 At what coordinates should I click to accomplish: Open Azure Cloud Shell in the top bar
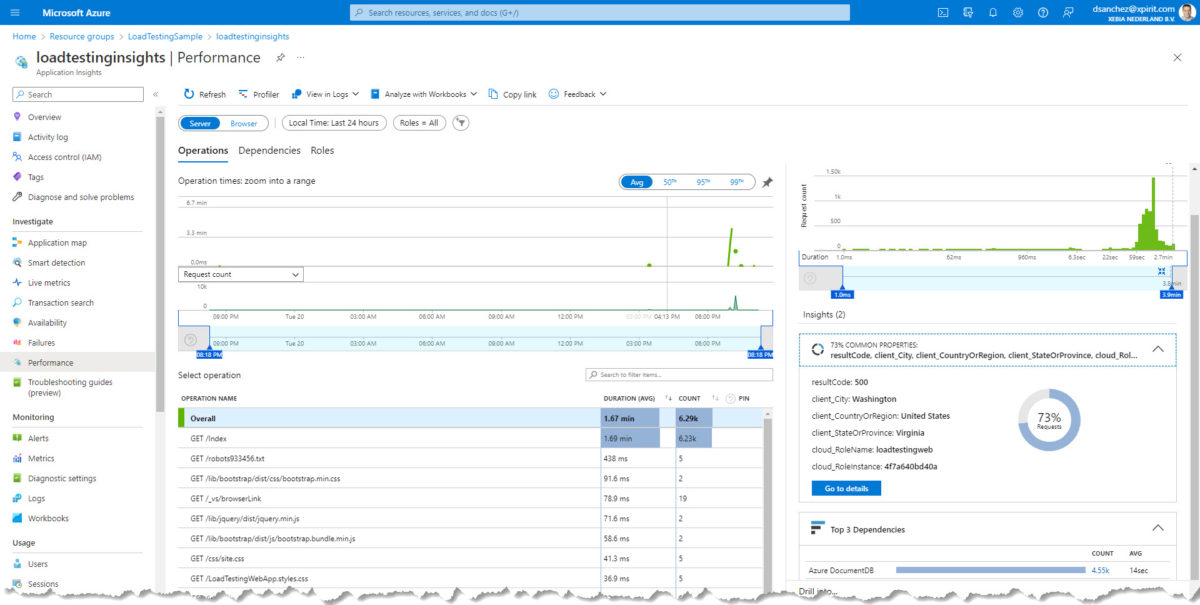pyautogui.click(x=942, y=12)
